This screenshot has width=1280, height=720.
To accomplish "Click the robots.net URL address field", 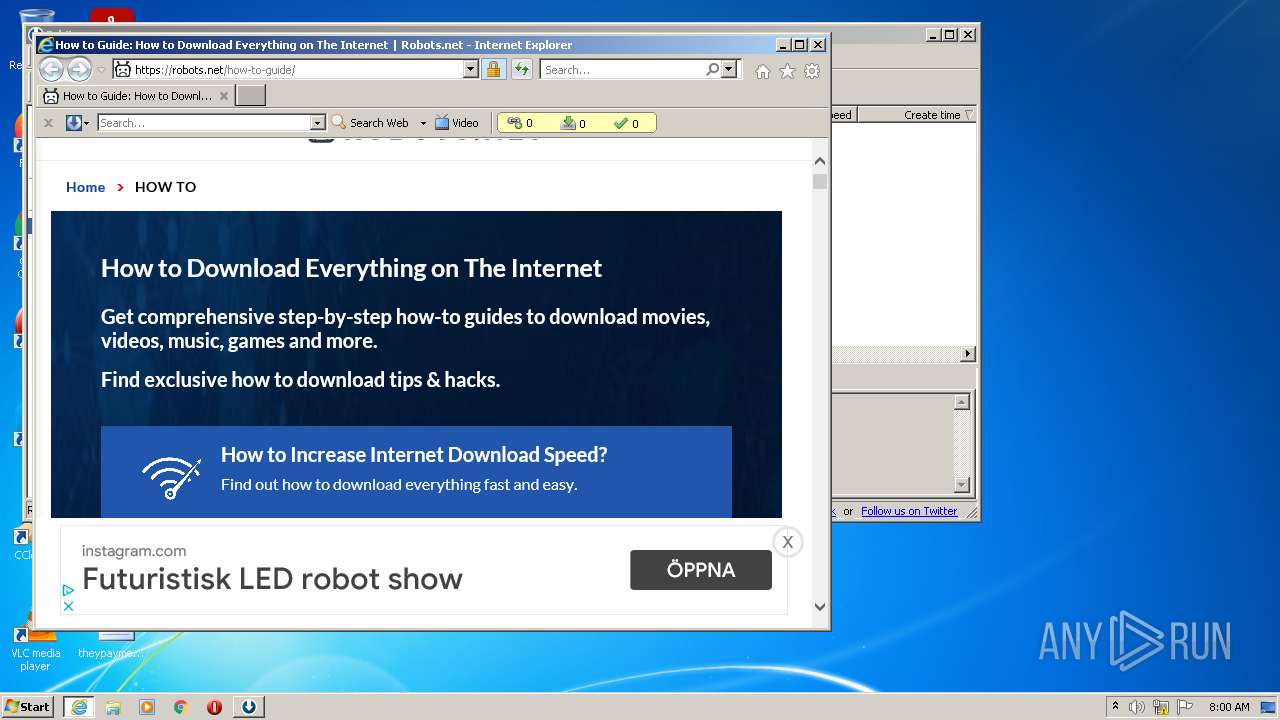I will (296, 70).
